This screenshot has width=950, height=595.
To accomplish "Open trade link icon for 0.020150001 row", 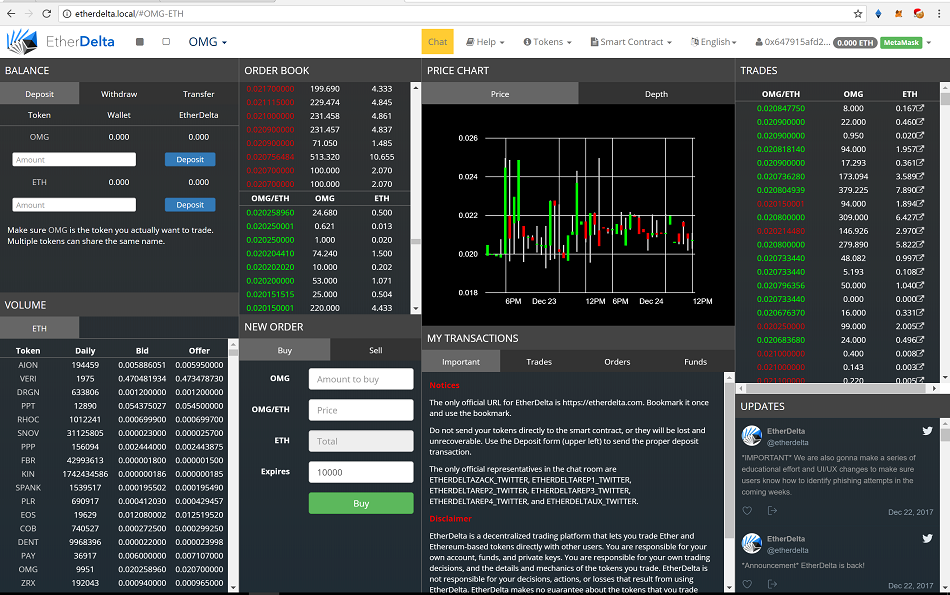I will 920,203.
